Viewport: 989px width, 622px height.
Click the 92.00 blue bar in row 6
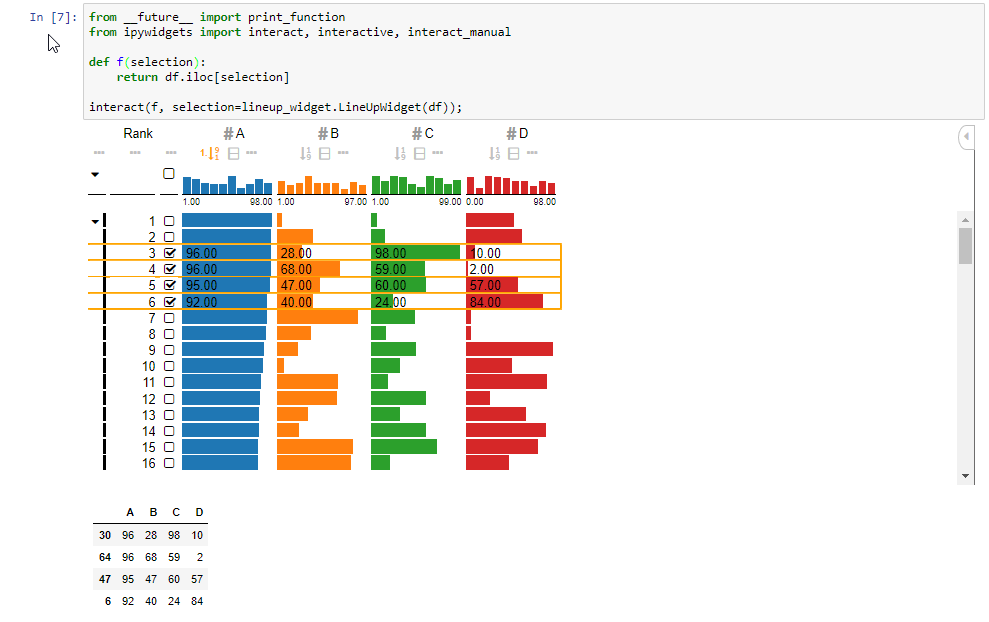pyautogui.click(x=225, y=302)
